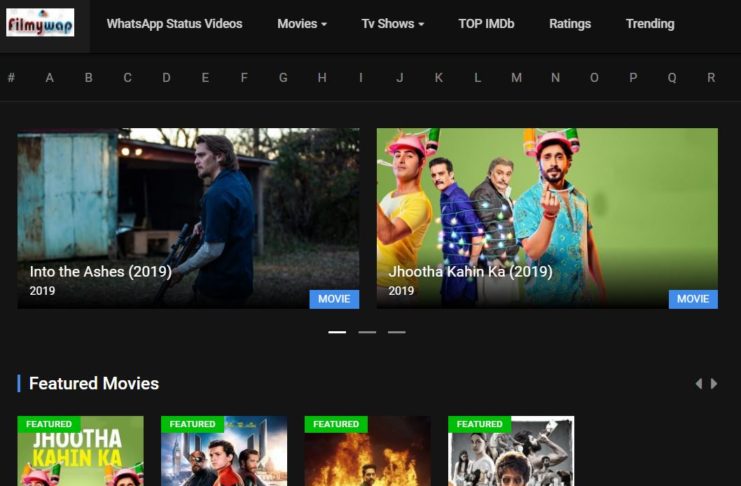Open the Trending page
Viewport: 741px width, 486px height.
[x=650, y=24]
